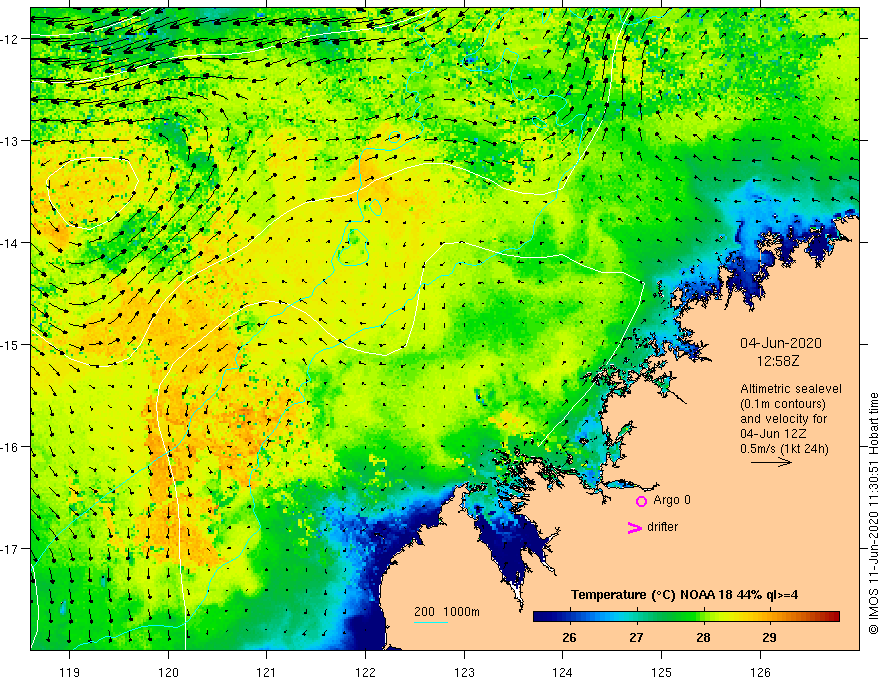Image resolution: width=880 pixels, height=680 pixels.
Task: Click longitude axis label '120'
Action: click(168, 672)
